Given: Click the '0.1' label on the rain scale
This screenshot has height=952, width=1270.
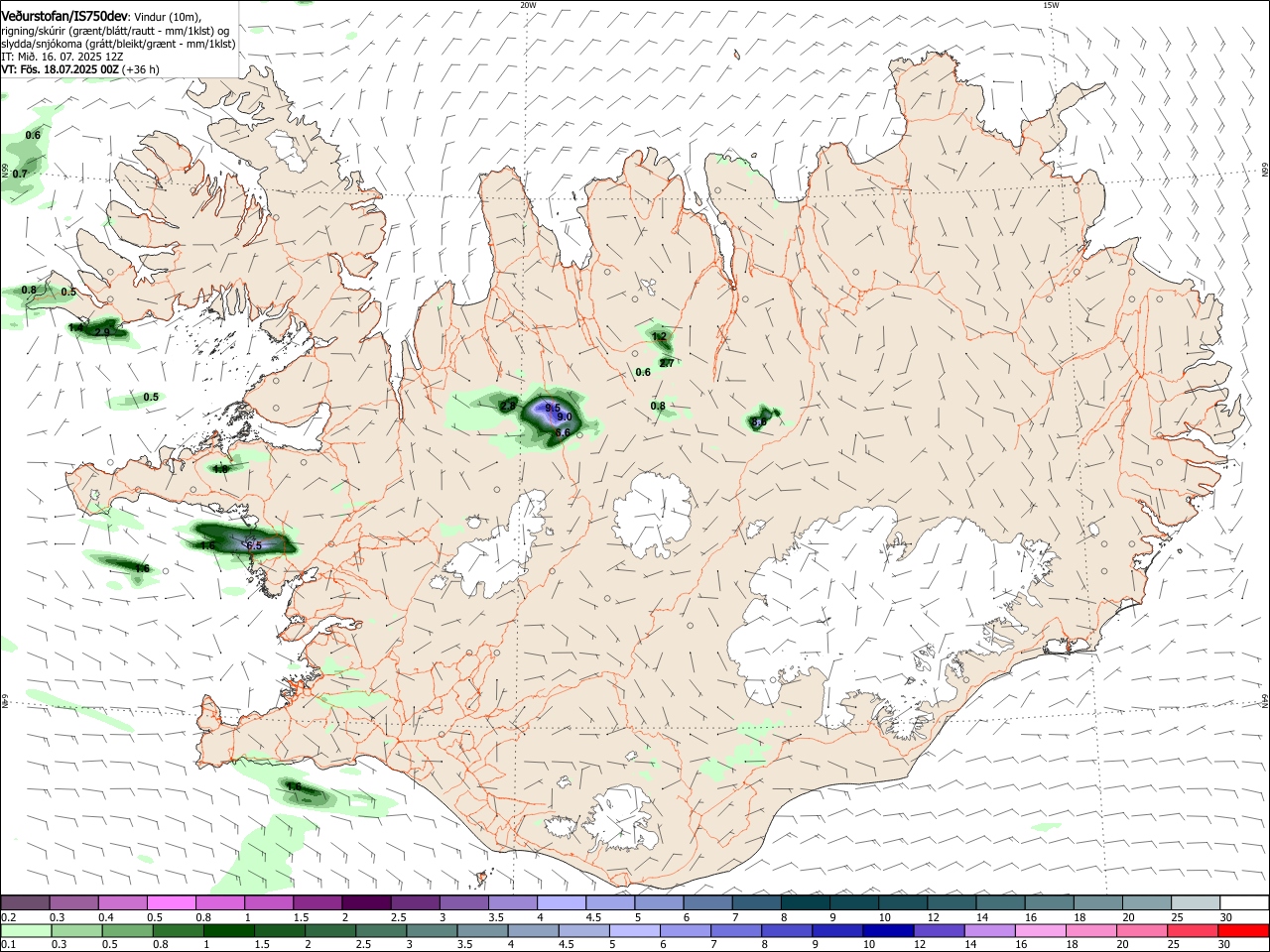Looking at the screenshot, I should point(7,945).
